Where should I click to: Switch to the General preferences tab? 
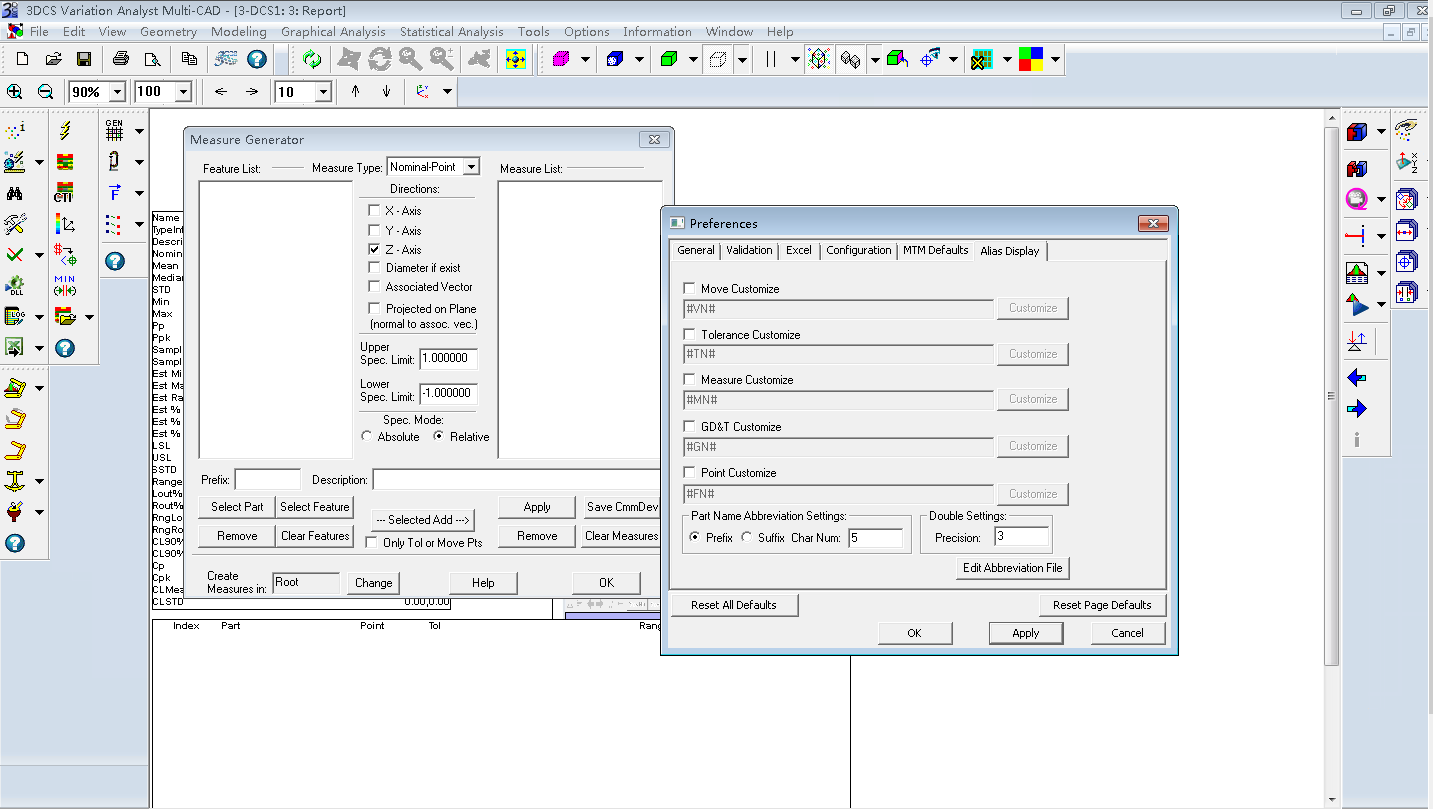[696, 250]
